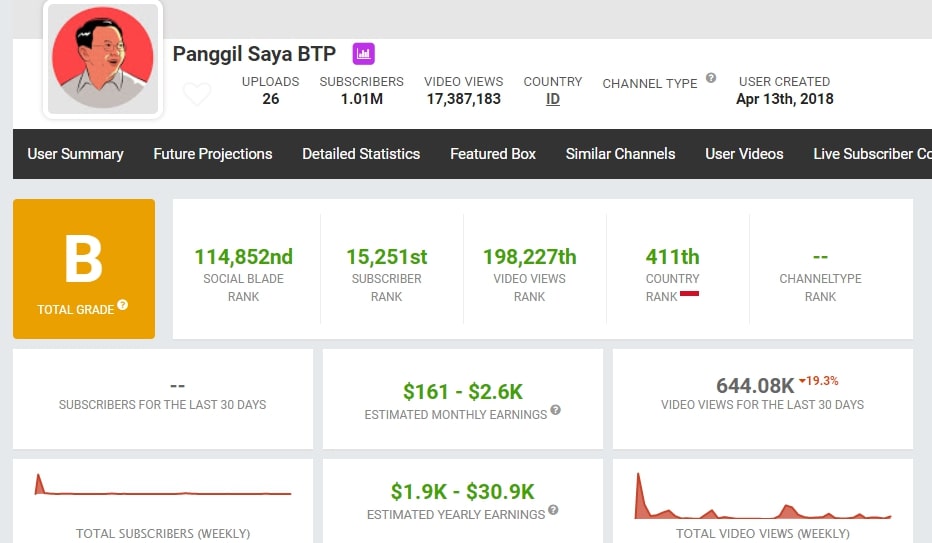The image size is (932, 543).
Task: Go to Featured Box tab
Action: [493, 154]
